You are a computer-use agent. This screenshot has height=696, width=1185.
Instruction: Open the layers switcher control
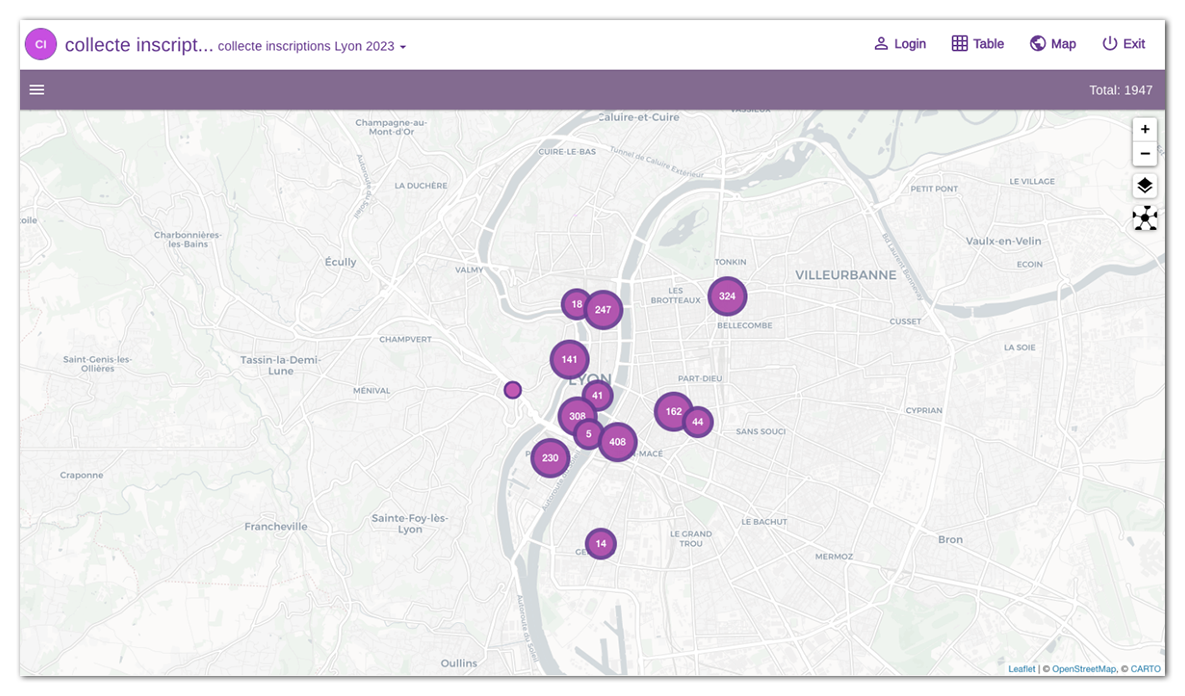(1144, 185)
